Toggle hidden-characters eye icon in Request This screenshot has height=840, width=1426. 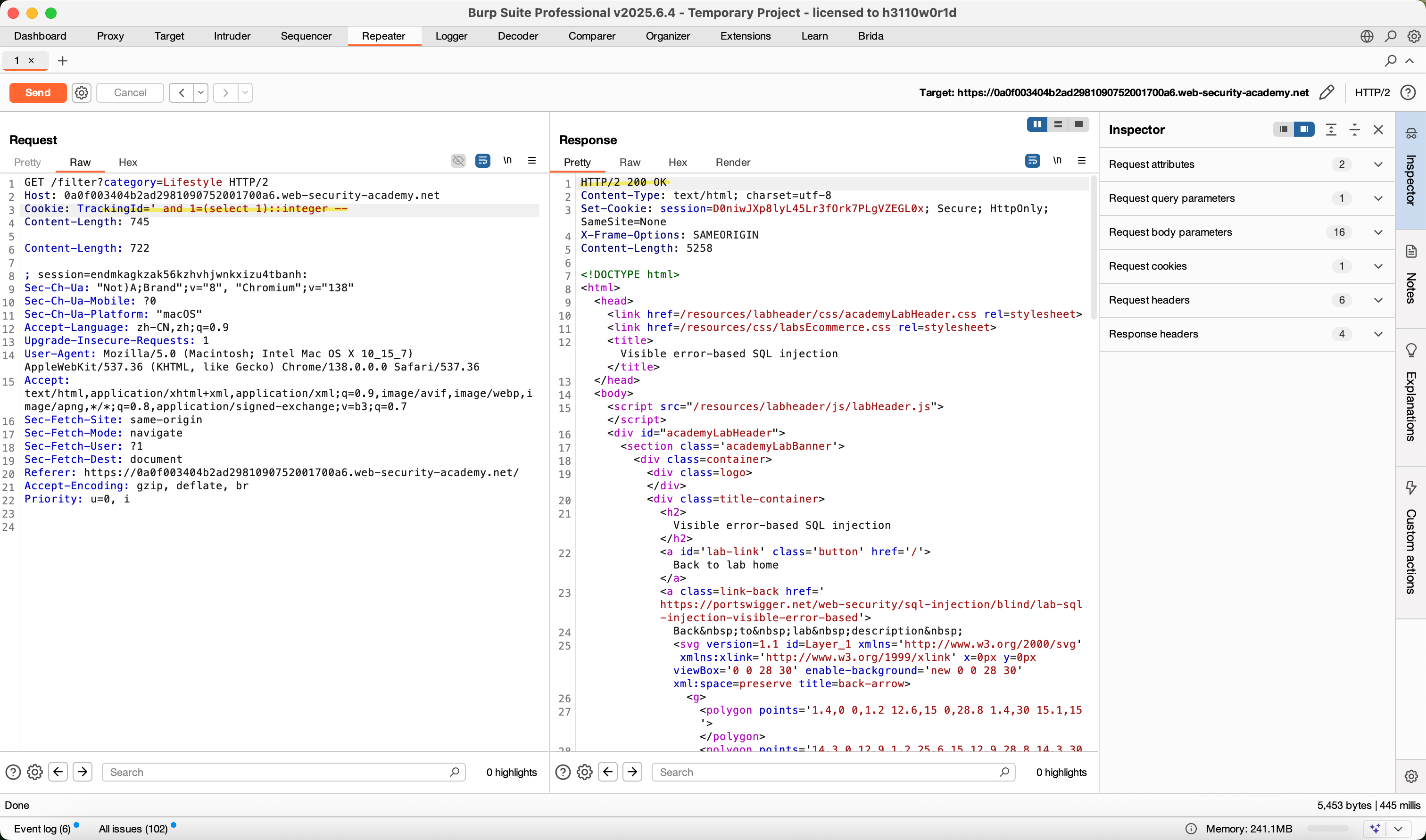(458, 161)
